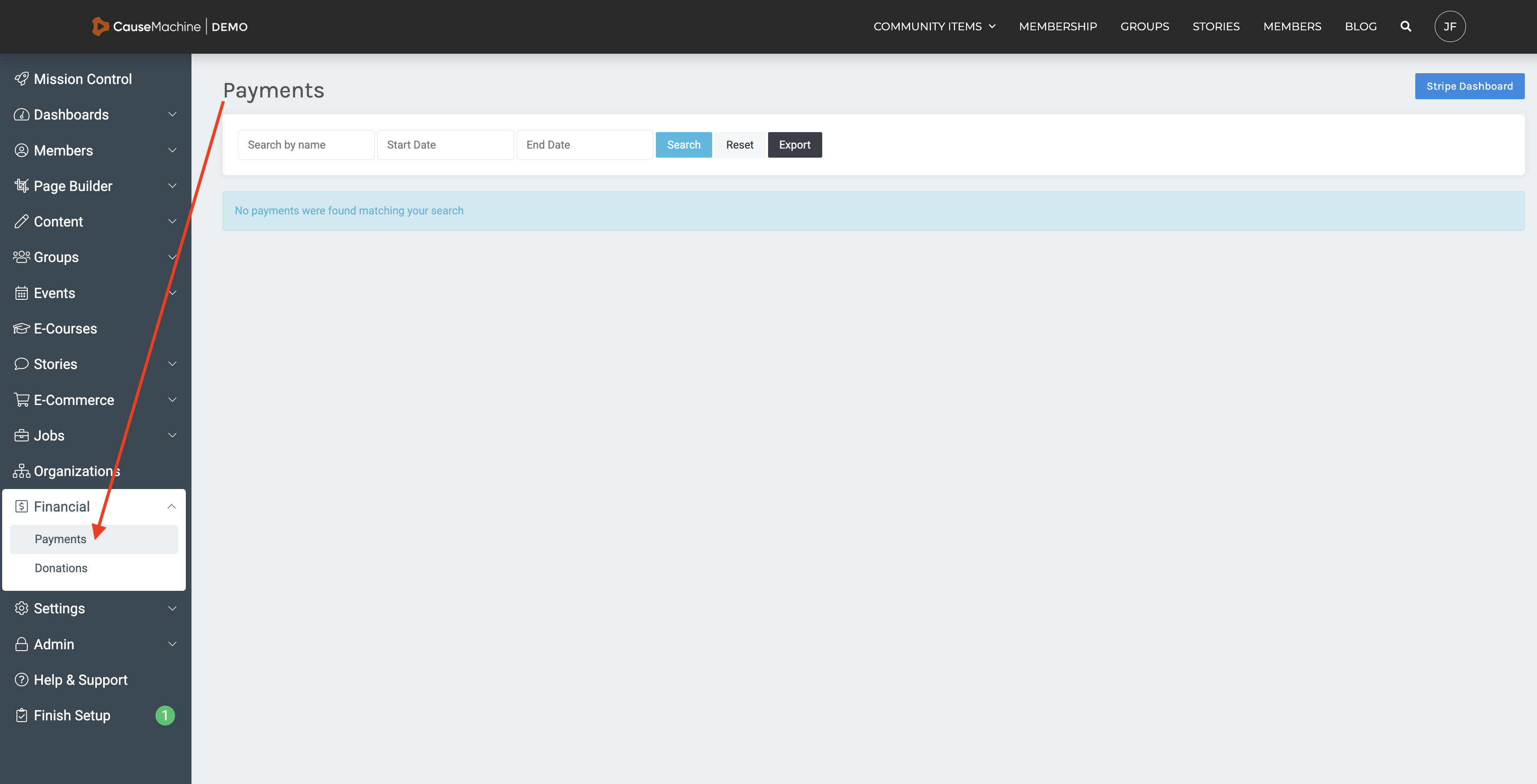1537x784 pixels.
Task: Focus the Start Date field
Action: pos(445,145)
